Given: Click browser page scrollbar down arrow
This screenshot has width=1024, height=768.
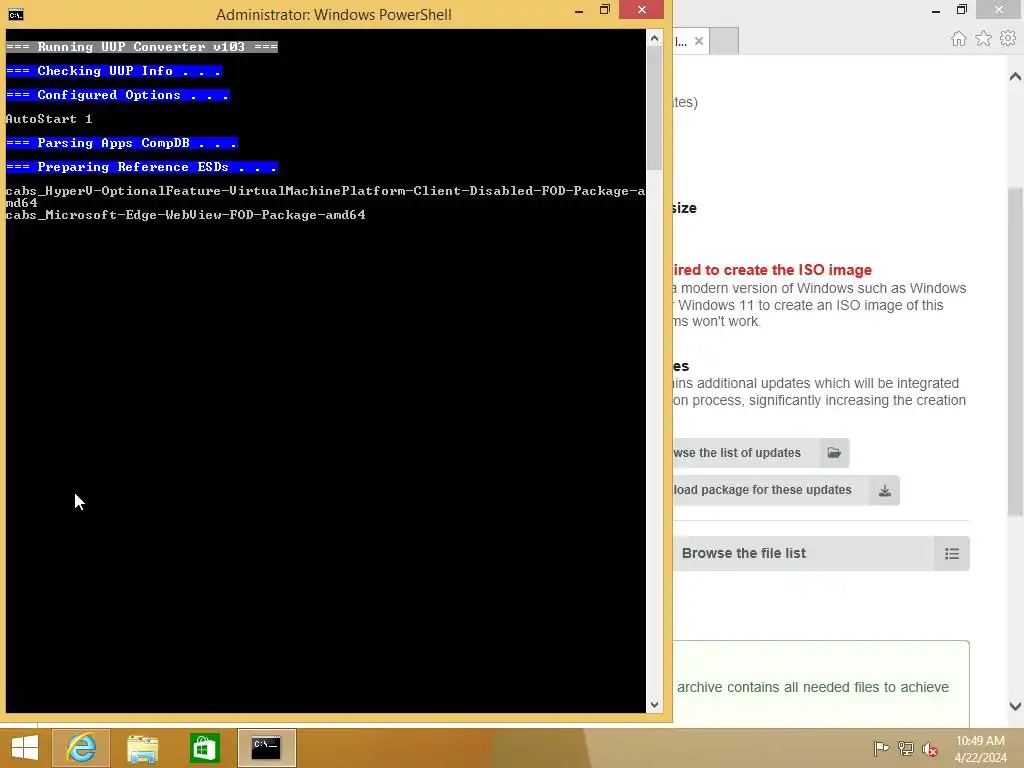Looking at the screenshot, I should click(1015, 706).
